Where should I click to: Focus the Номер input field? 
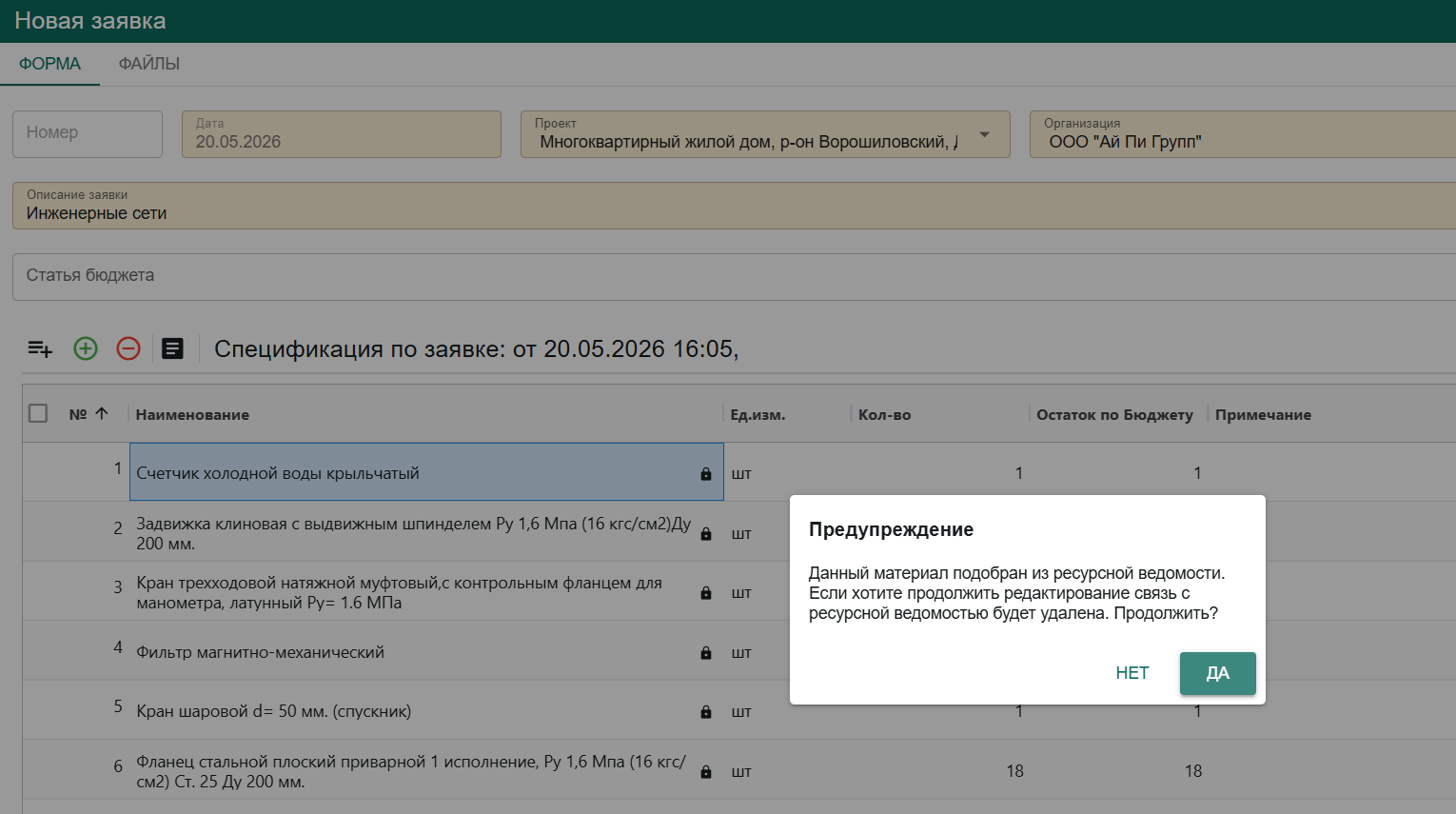pyautogui.click(x=88, y=133)
